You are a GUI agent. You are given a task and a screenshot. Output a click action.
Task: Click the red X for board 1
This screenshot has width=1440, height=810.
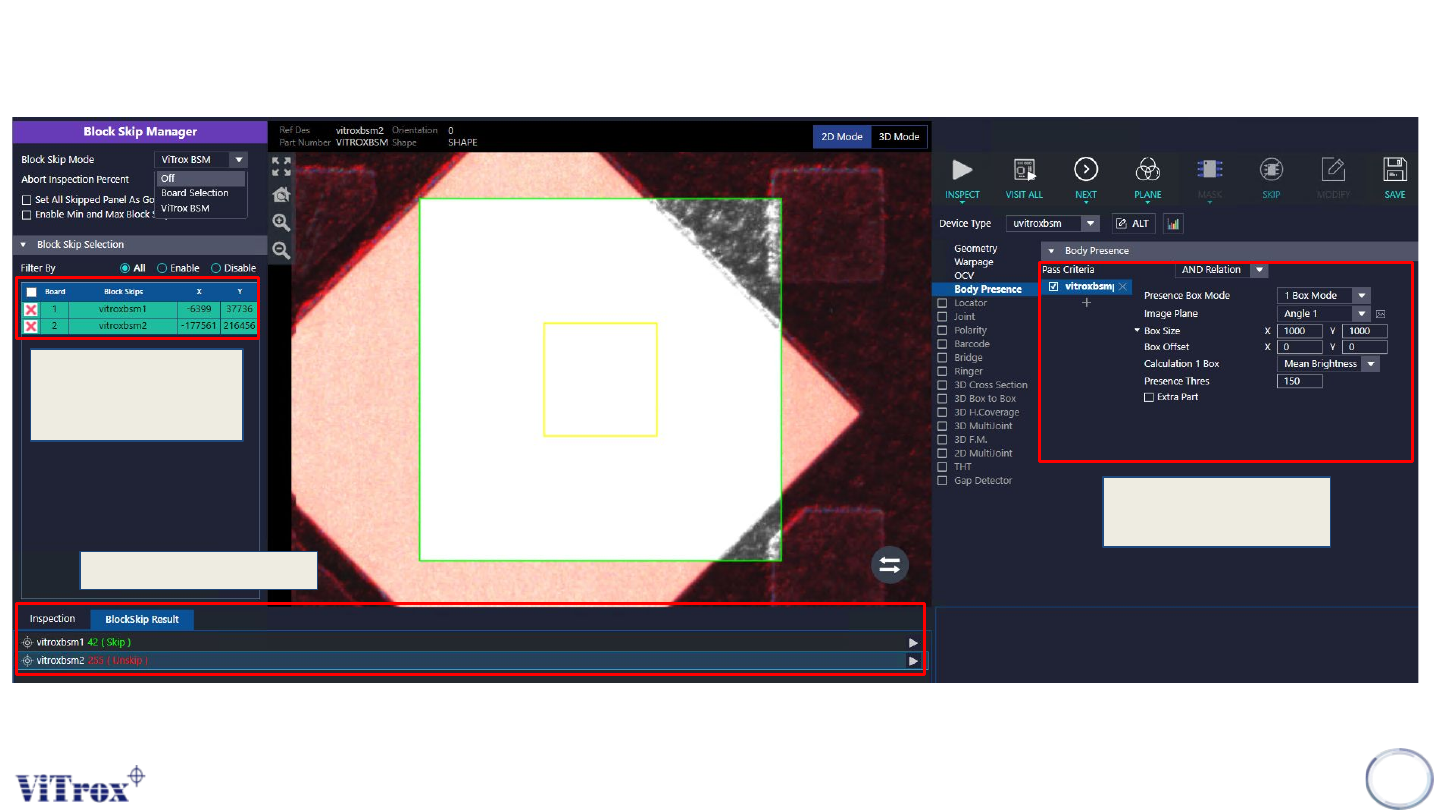(31, 310)
